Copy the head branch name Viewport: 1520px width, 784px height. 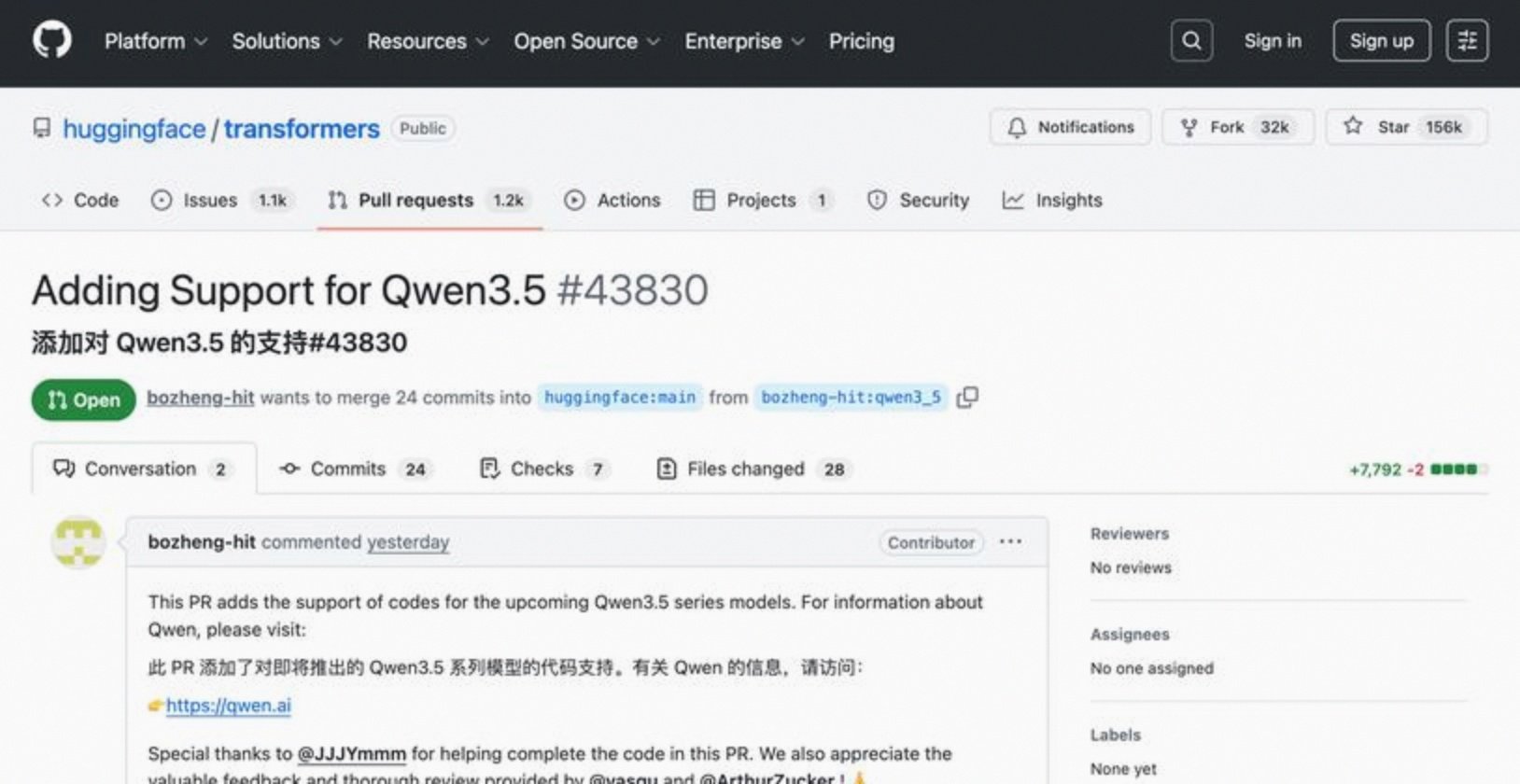tap(968, 398)
